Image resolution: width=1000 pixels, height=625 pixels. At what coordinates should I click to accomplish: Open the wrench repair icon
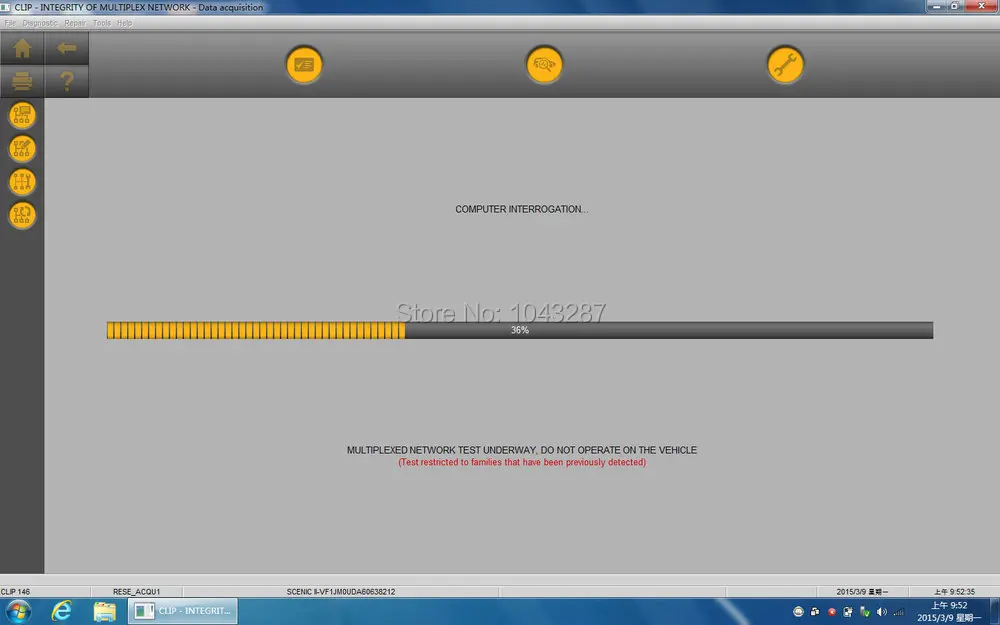pyautogui.click(x=785, y=64)
